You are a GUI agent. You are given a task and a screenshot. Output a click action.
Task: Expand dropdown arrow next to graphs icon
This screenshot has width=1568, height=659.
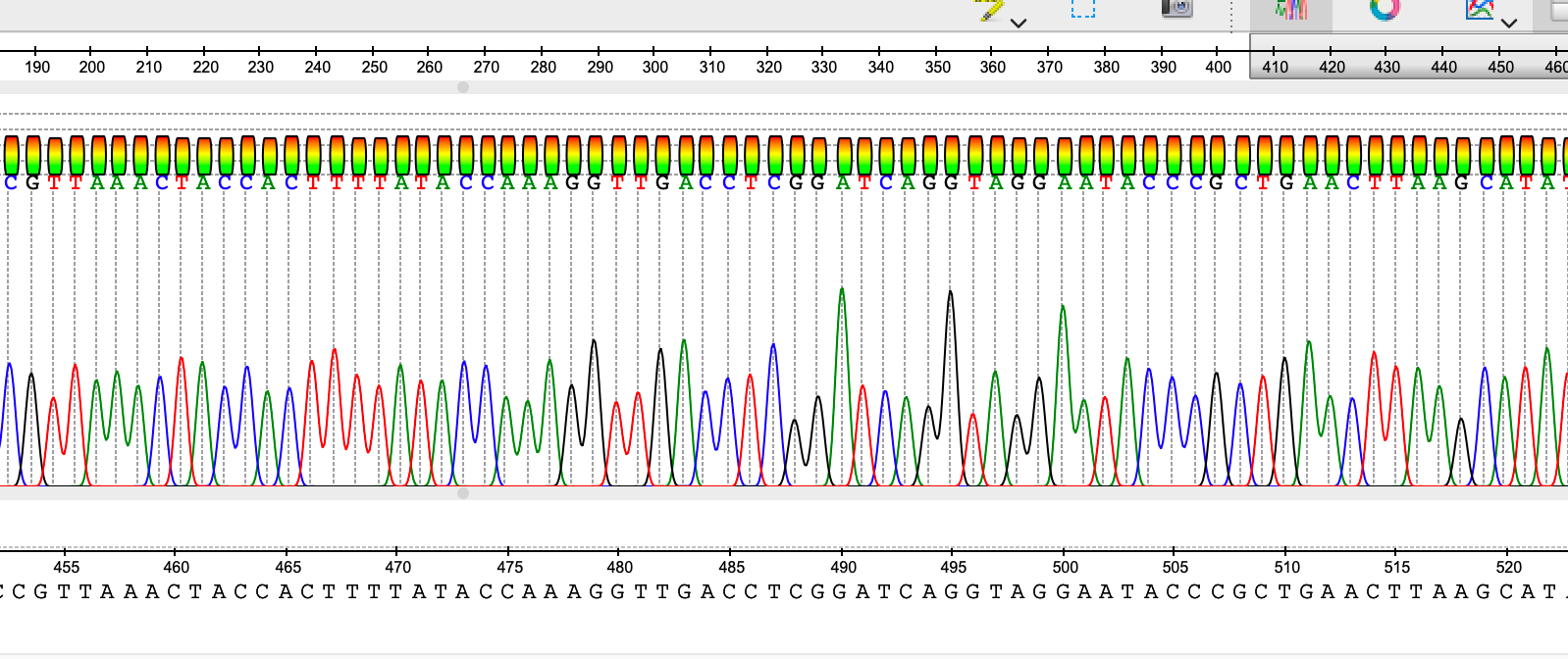click(x=1509, y=23)
